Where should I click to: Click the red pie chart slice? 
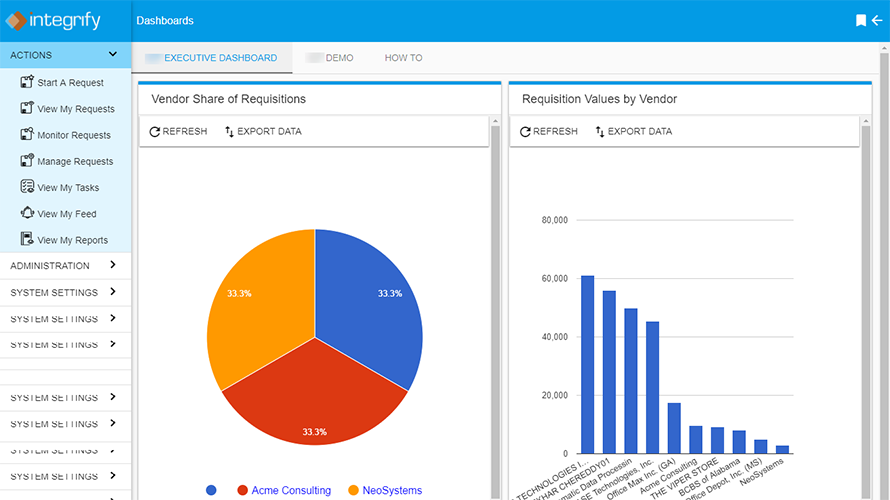point(314,397)
